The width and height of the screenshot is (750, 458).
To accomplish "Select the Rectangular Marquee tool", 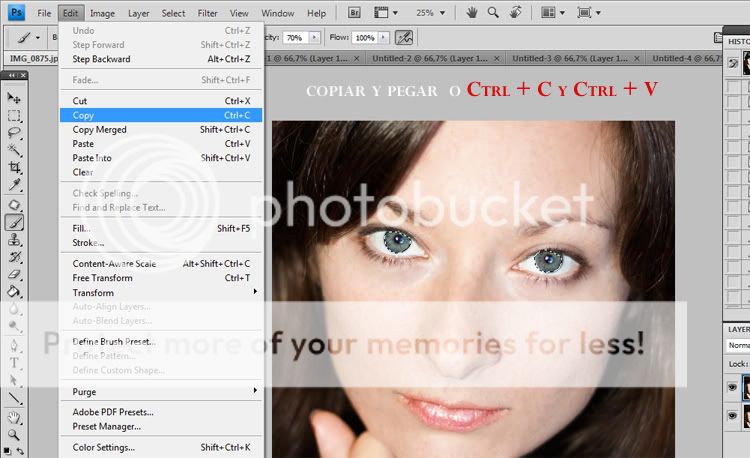I will [x=14, y=116].
